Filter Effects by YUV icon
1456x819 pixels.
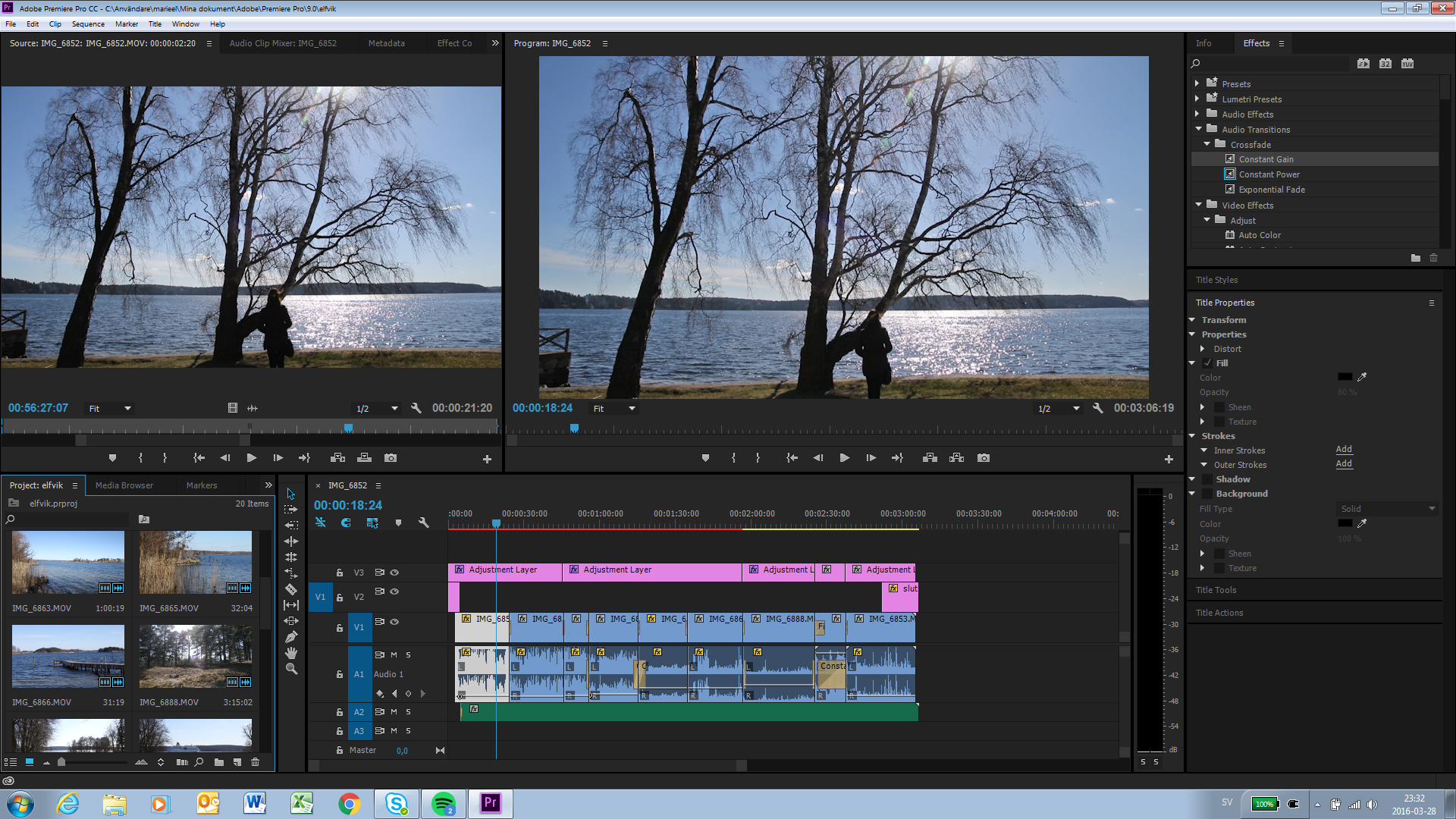(x=1407, y=64)
